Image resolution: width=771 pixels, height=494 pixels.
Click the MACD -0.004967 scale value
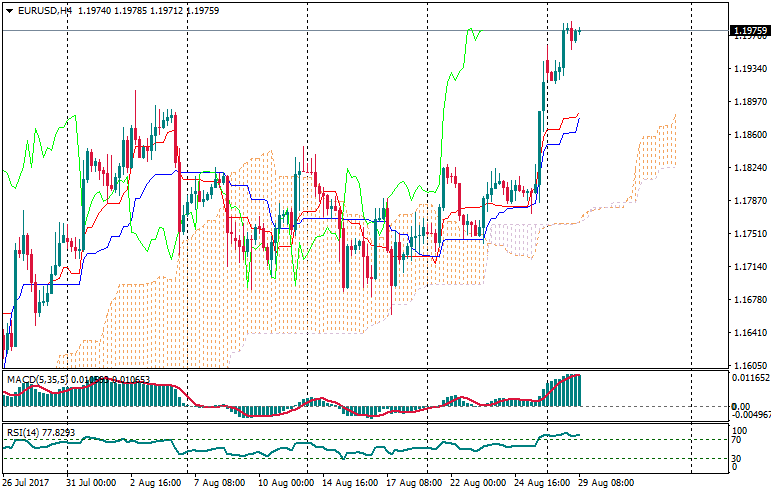coord(751,414)
